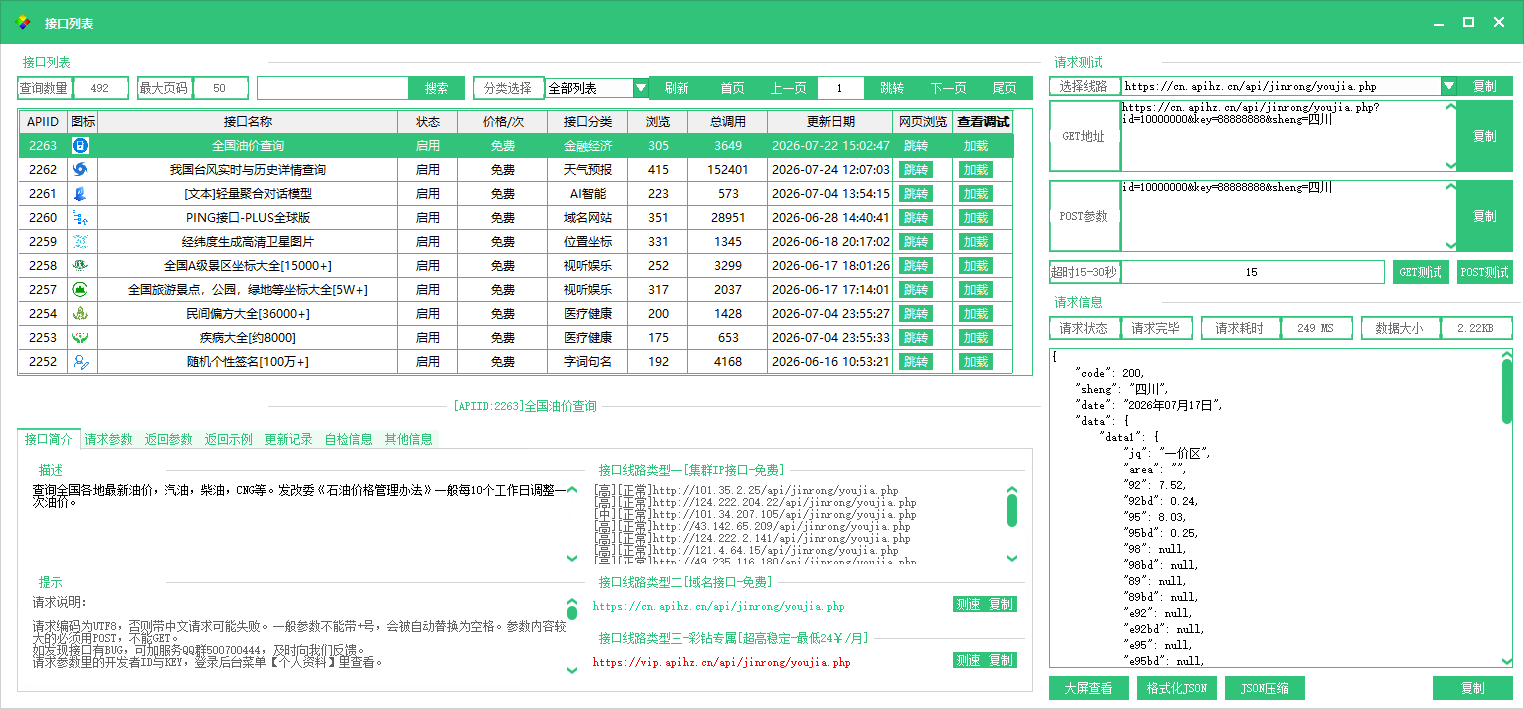Open the 其他信息 tab
Screen dimensions: 1524x709
(x=409, y=439)
